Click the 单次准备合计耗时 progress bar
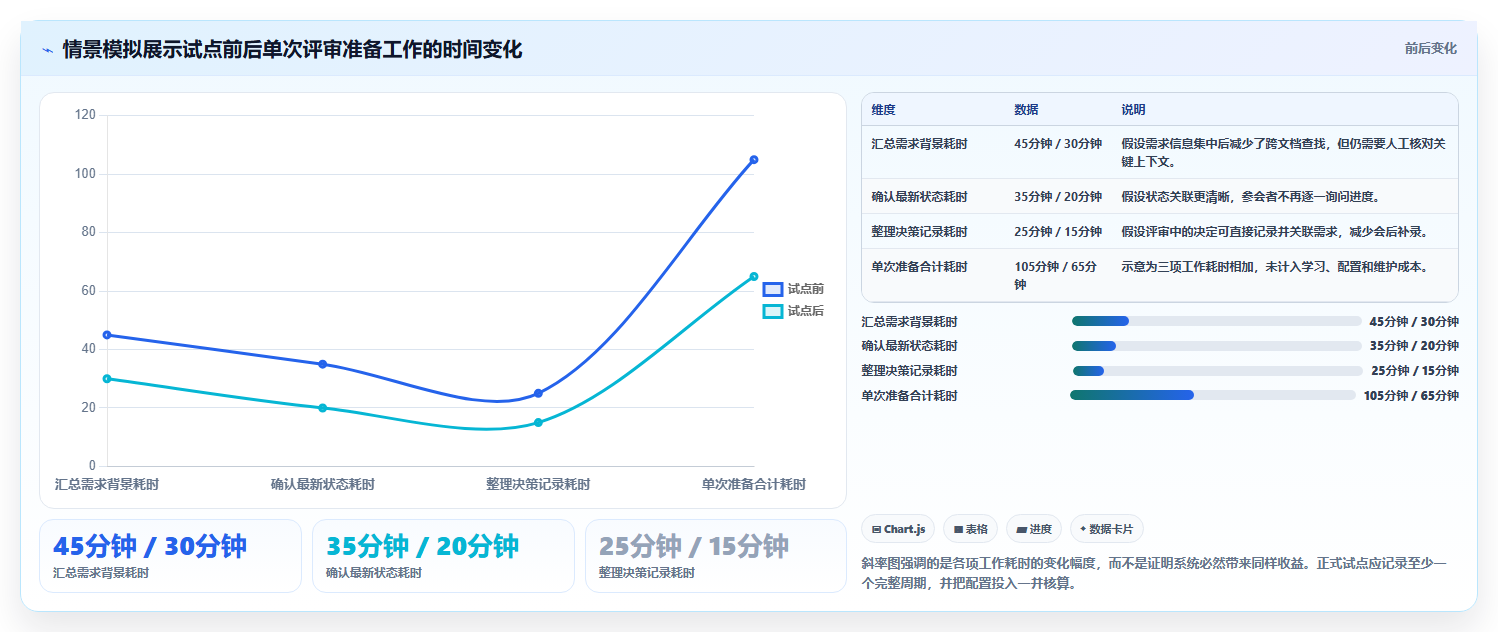This screenshot has width=1498, height=632. pos(1212,395)
